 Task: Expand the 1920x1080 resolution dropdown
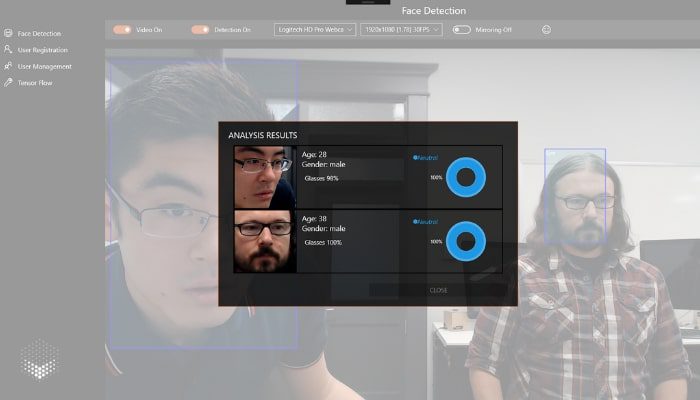tap(402, 29)
